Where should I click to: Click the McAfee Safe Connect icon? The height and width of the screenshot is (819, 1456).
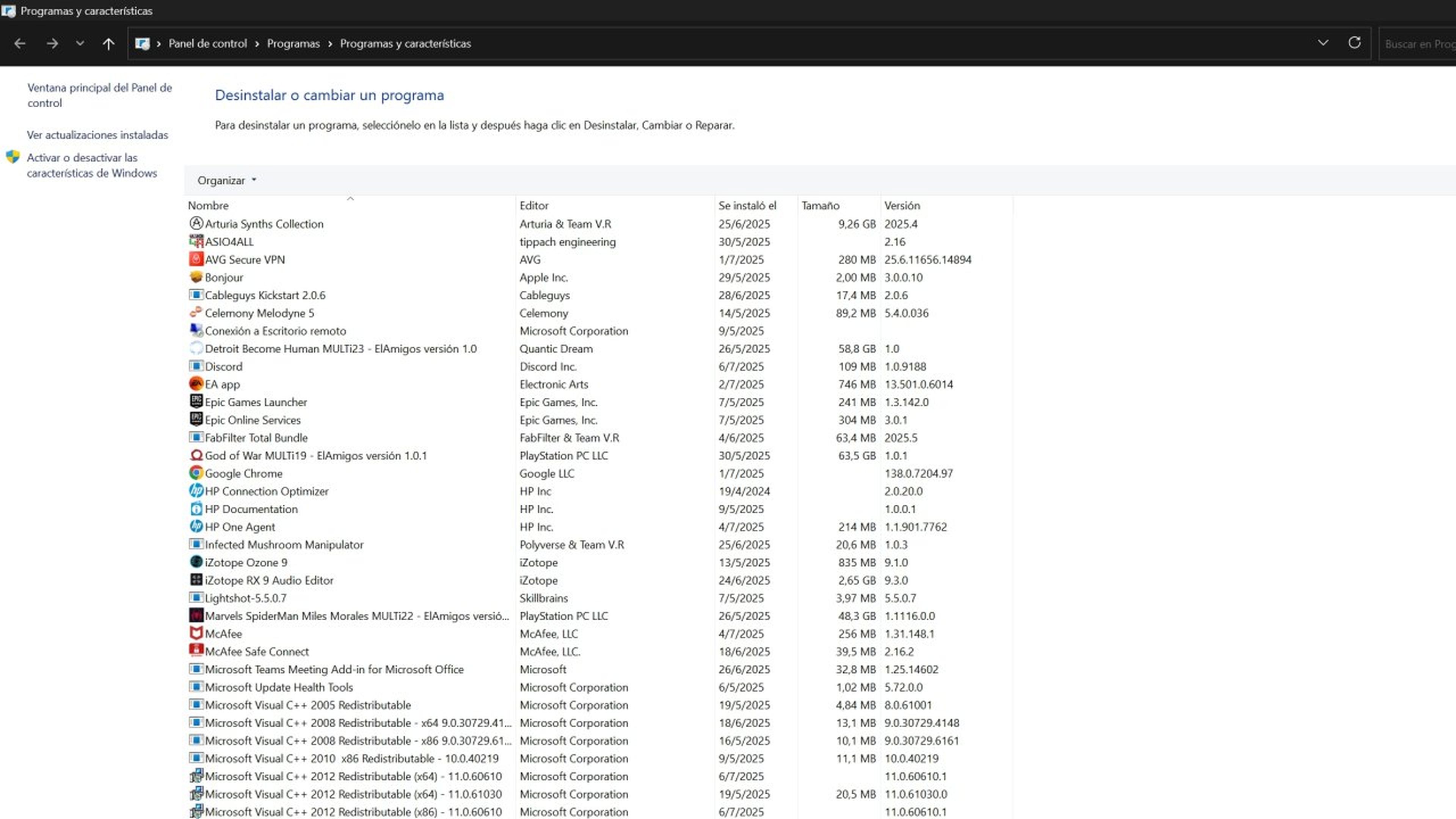tap(196, 651)
